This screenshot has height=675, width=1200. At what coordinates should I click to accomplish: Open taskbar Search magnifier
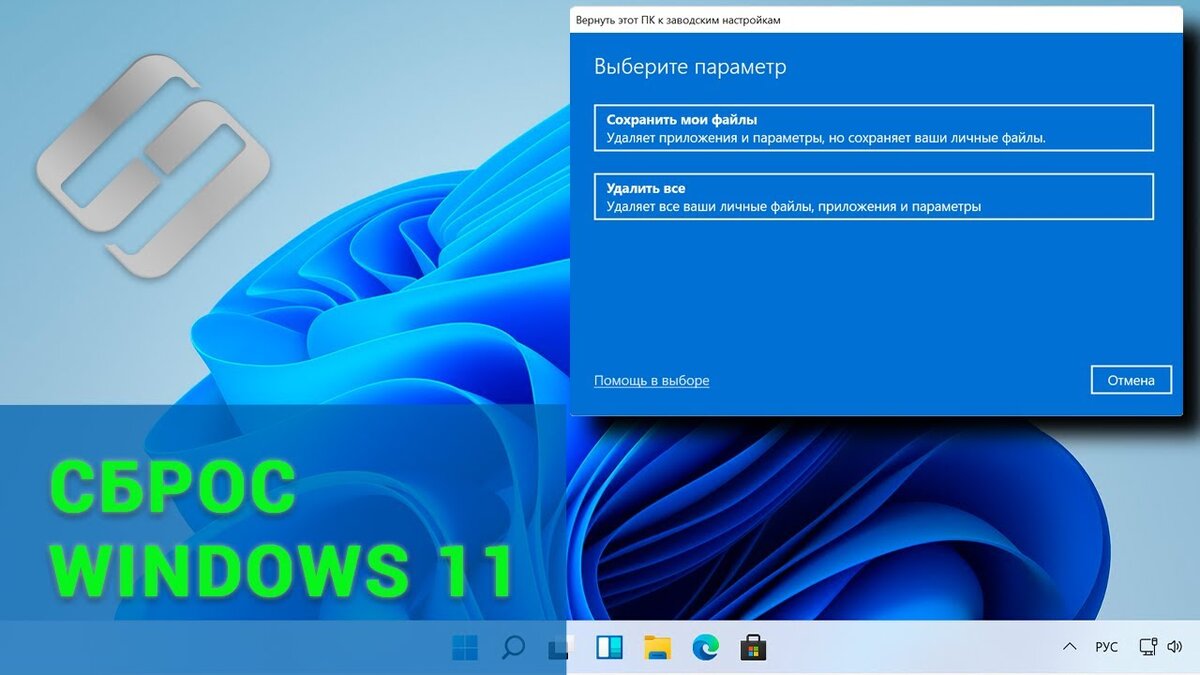(x=513, y=647)
